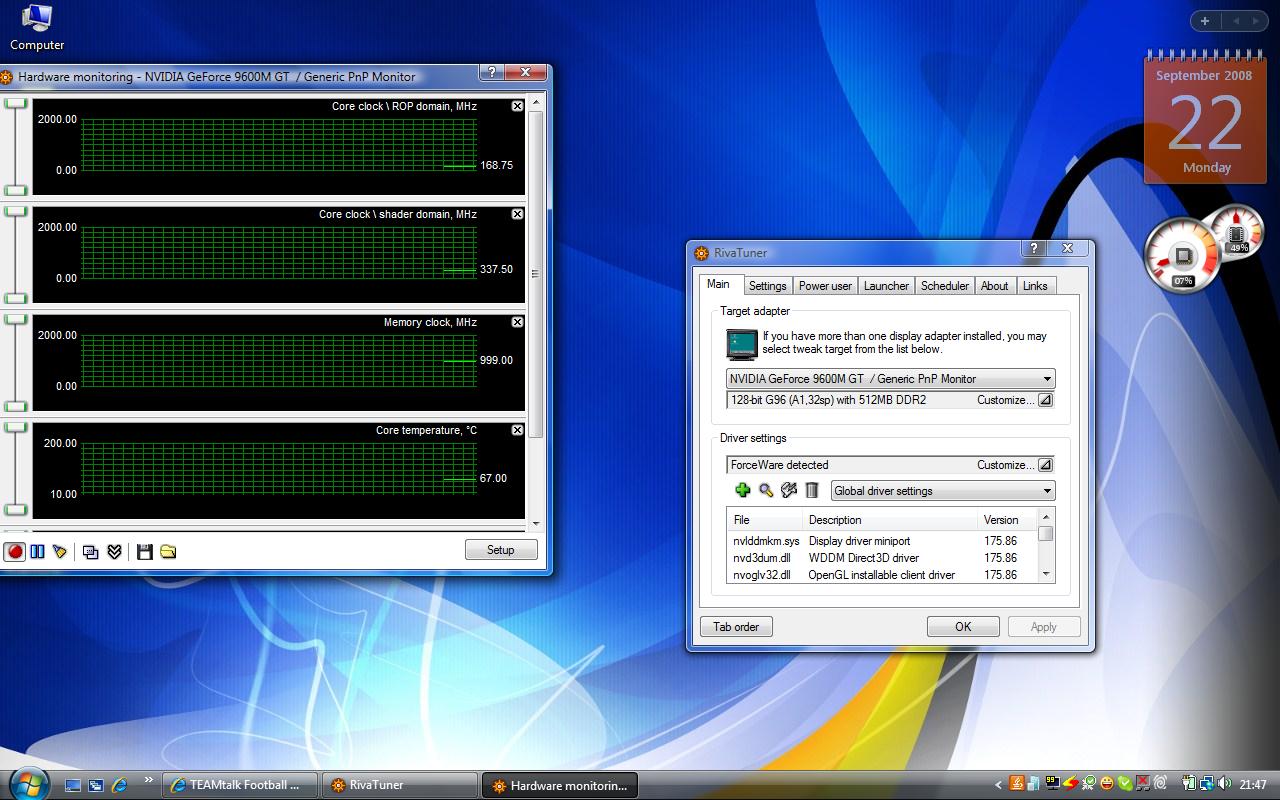
Task: Open the Links tab
Action: pyautogui.click(x=1035, y=286)
